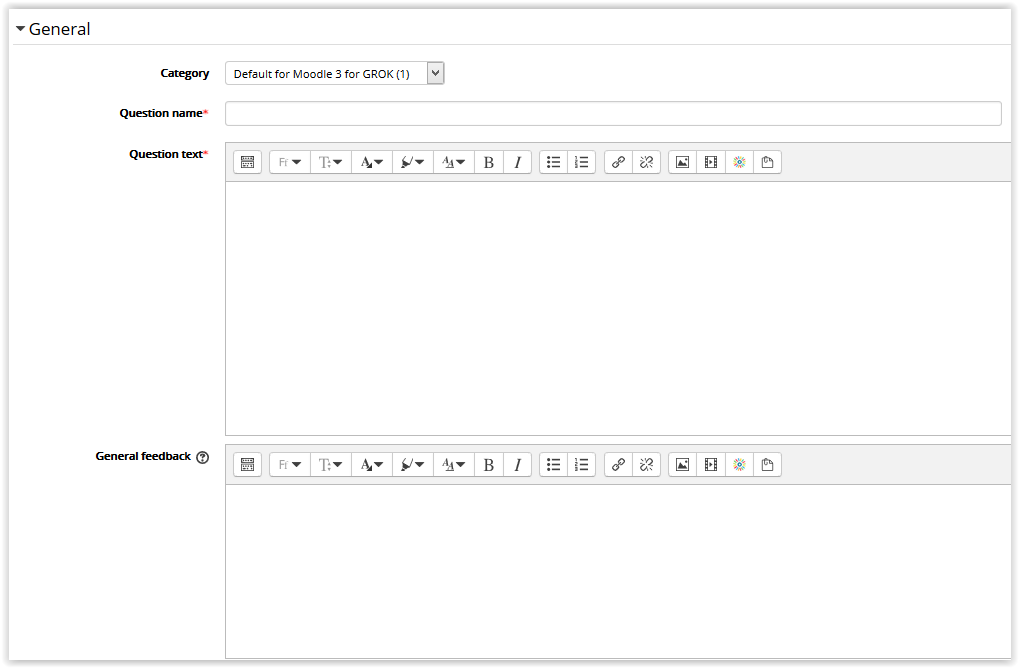Image resolution: width=1019 pixels, height=668 pixels.
Task: Open font family dropdown in General feedback editor
Action: pos(290,465)
